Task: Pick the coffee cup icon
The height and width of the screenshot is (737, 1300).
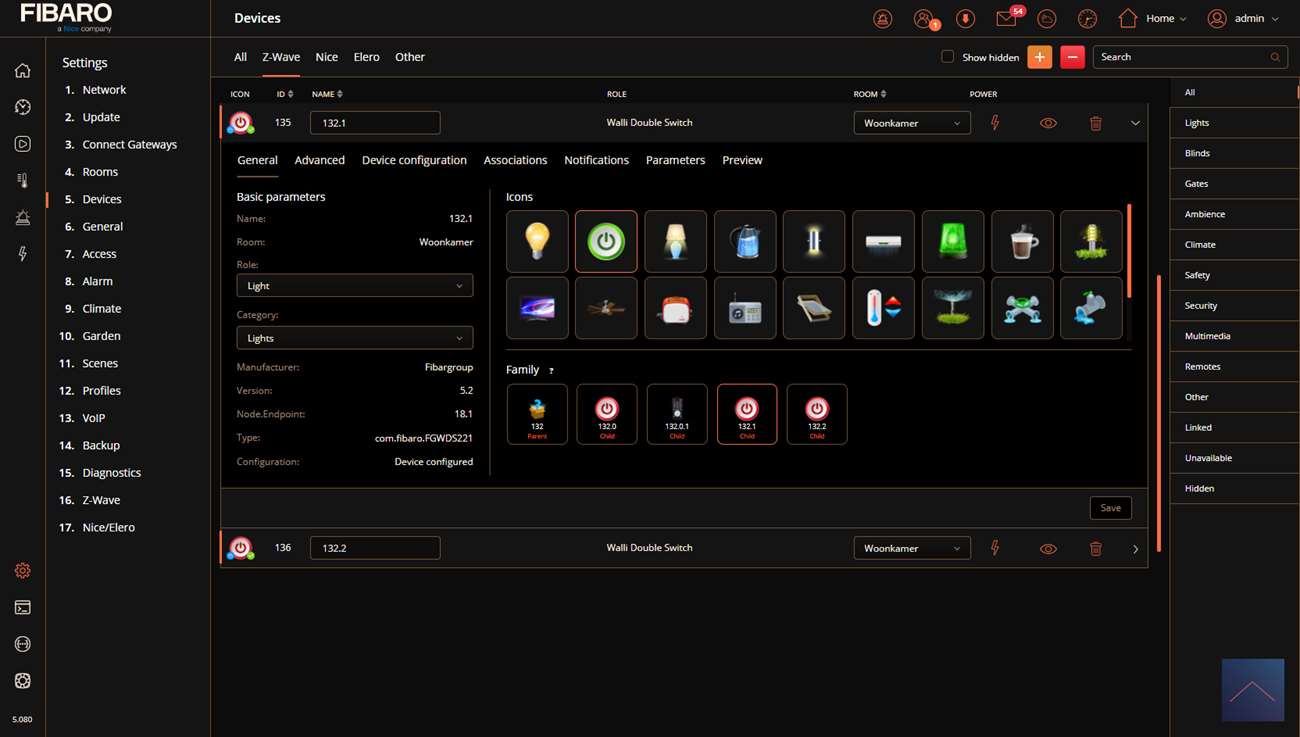Action: (1022, 242)
